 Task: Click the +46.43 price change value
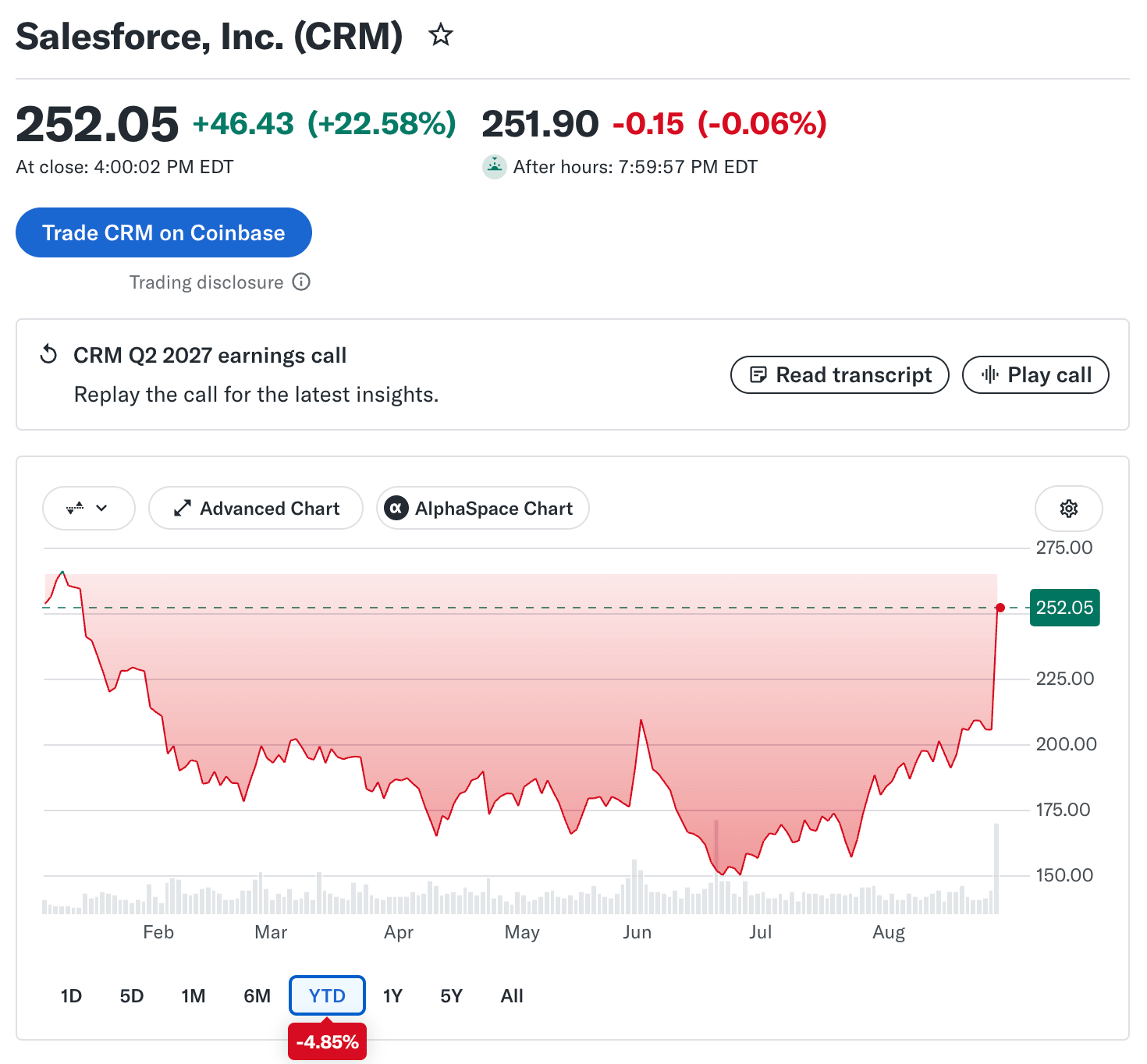[243, 124]
